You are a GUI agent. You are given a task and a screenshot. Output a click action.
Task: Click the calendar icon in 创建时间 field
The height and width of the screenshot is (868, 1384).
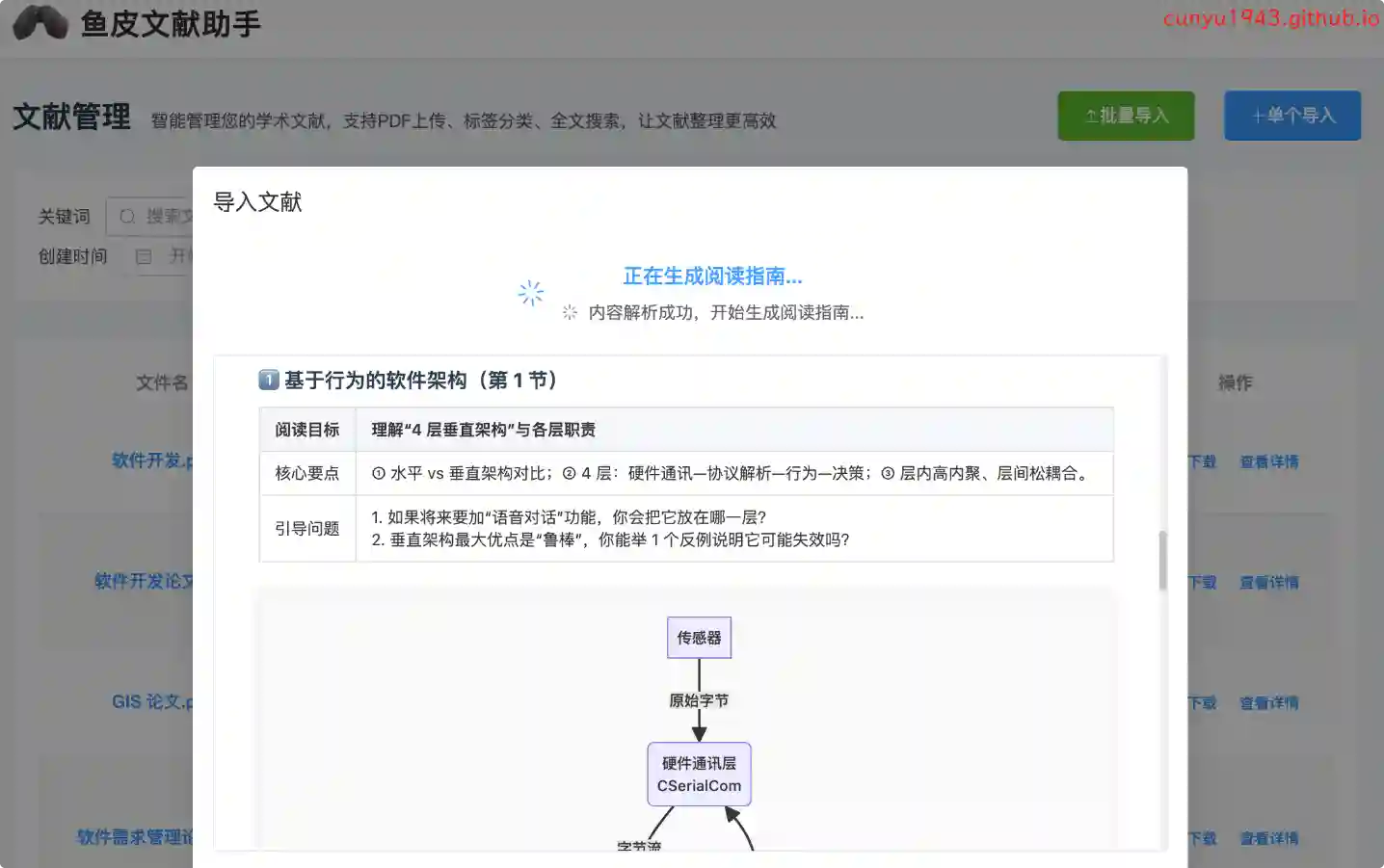click(x=144, y=256)
